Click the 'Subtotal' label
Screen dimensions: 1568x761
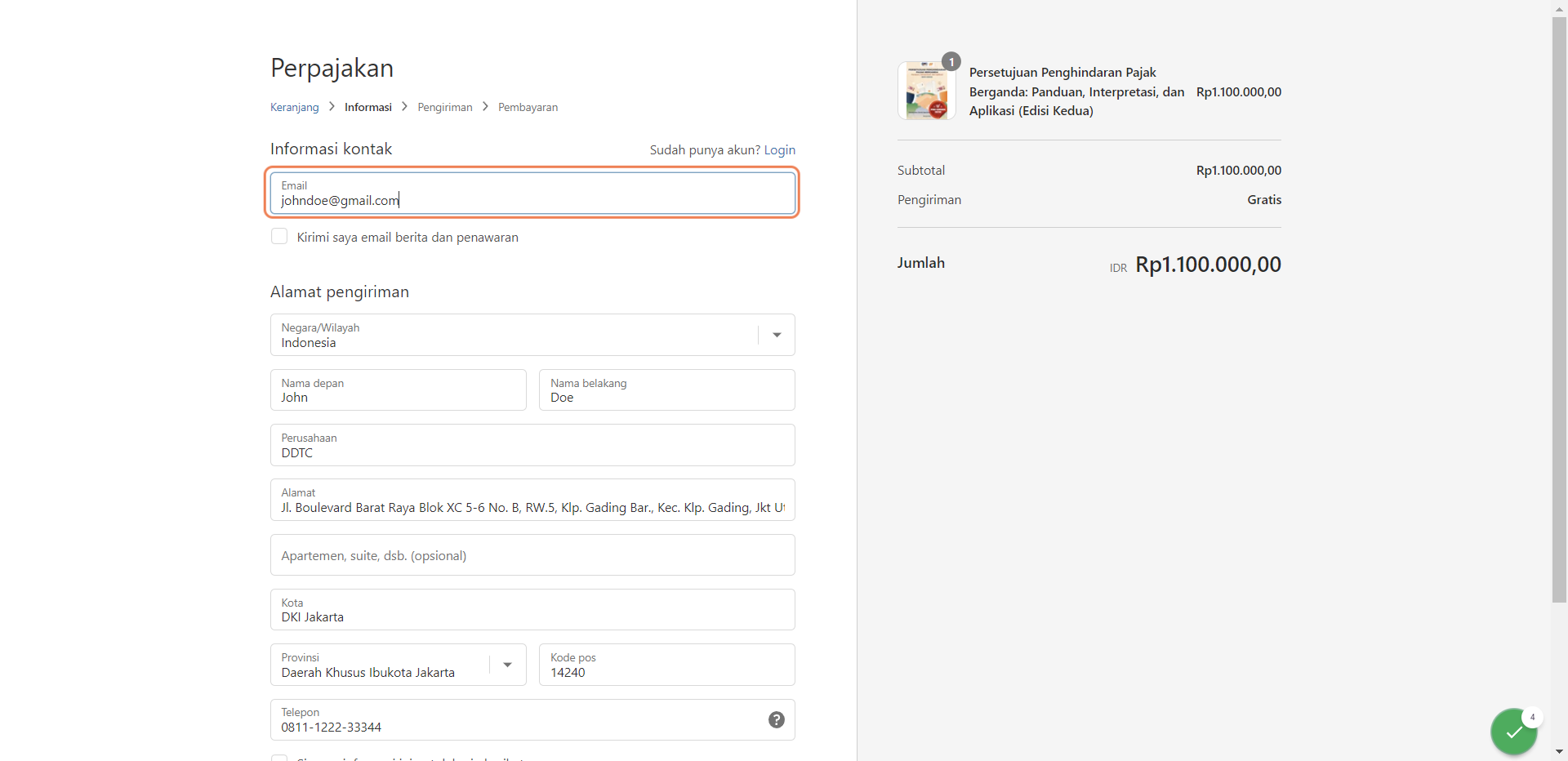point(921,171)
